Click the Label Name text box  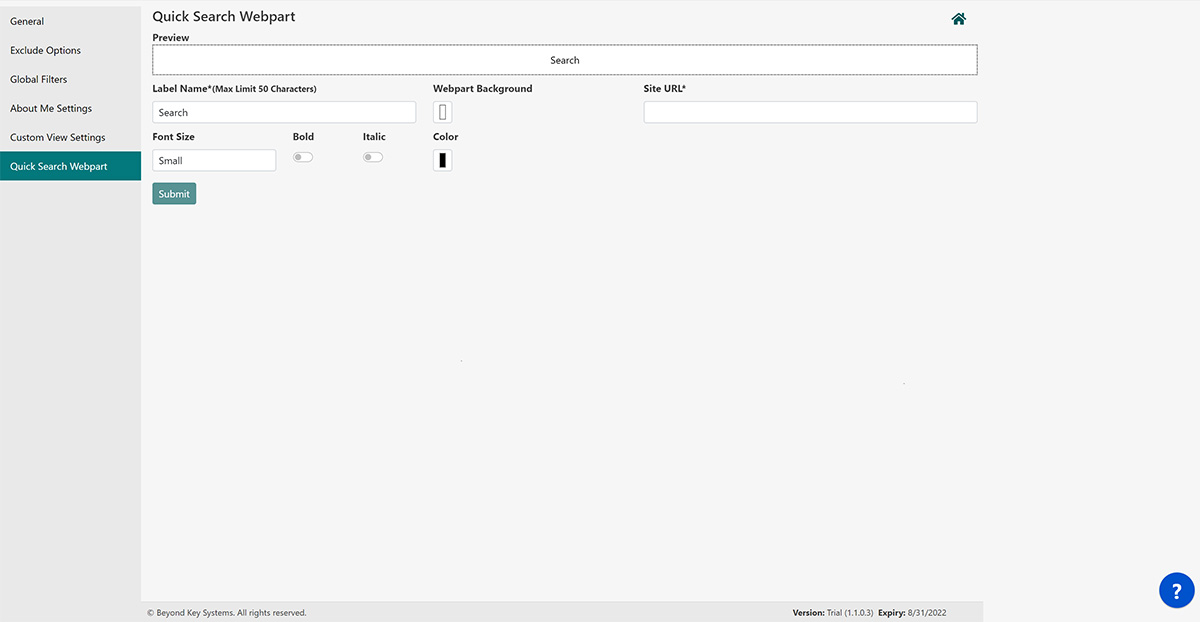point(283,111)
